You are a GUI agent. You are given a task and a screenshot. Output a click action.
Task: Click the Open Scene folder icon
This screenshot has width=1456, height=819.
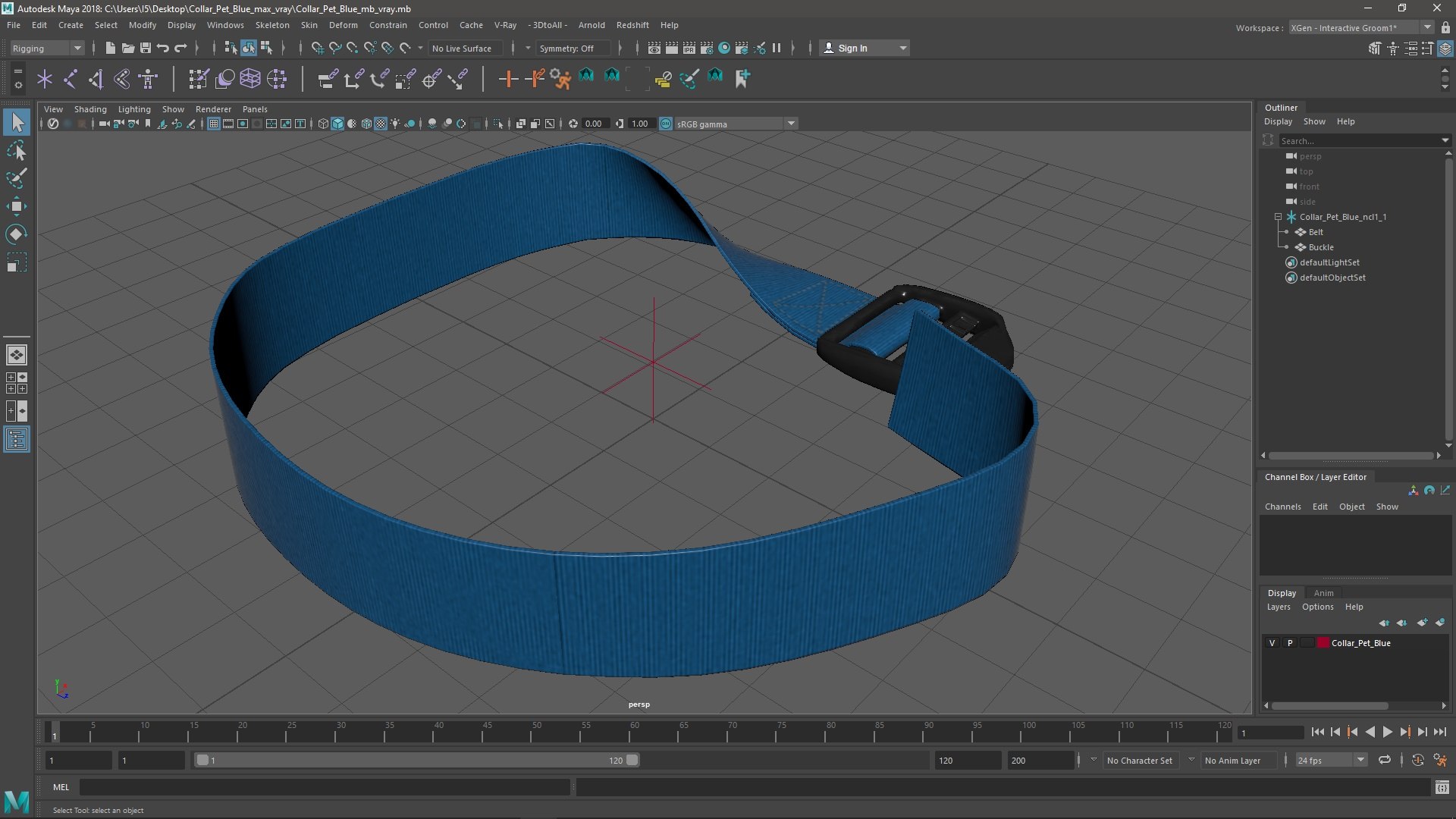(127, 48)
